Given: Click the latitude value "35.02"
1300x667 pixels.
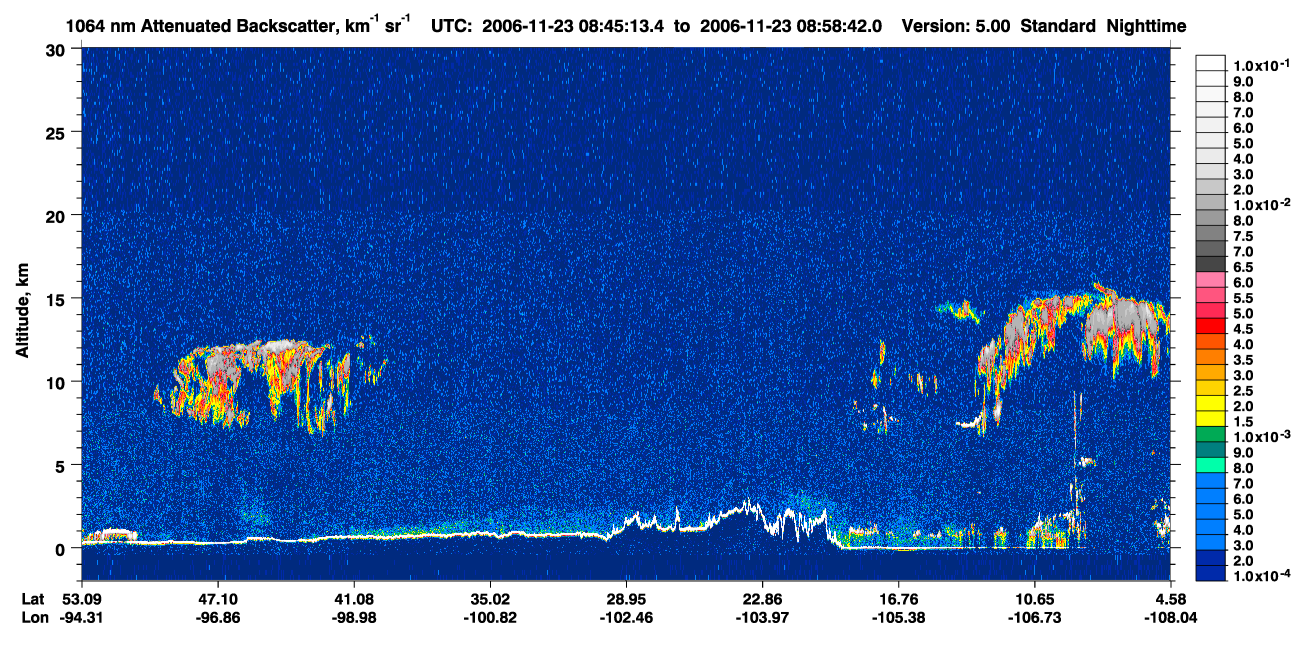Looking at the screenshot, I should (490, 599).
